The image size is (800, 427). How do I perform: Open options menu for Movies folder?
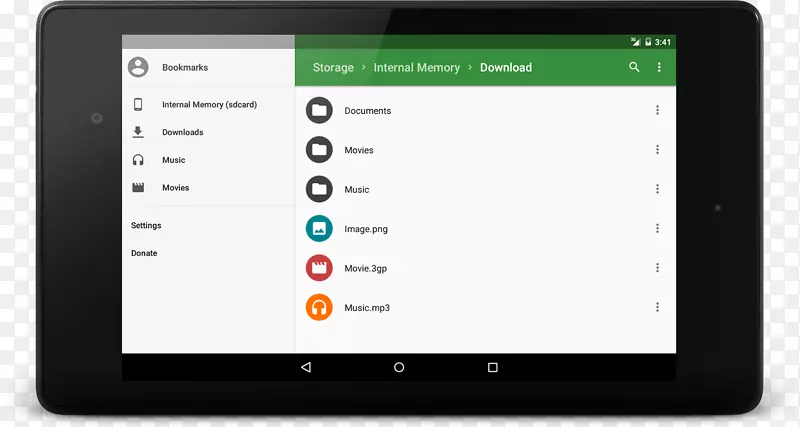[x=657, y=149]
